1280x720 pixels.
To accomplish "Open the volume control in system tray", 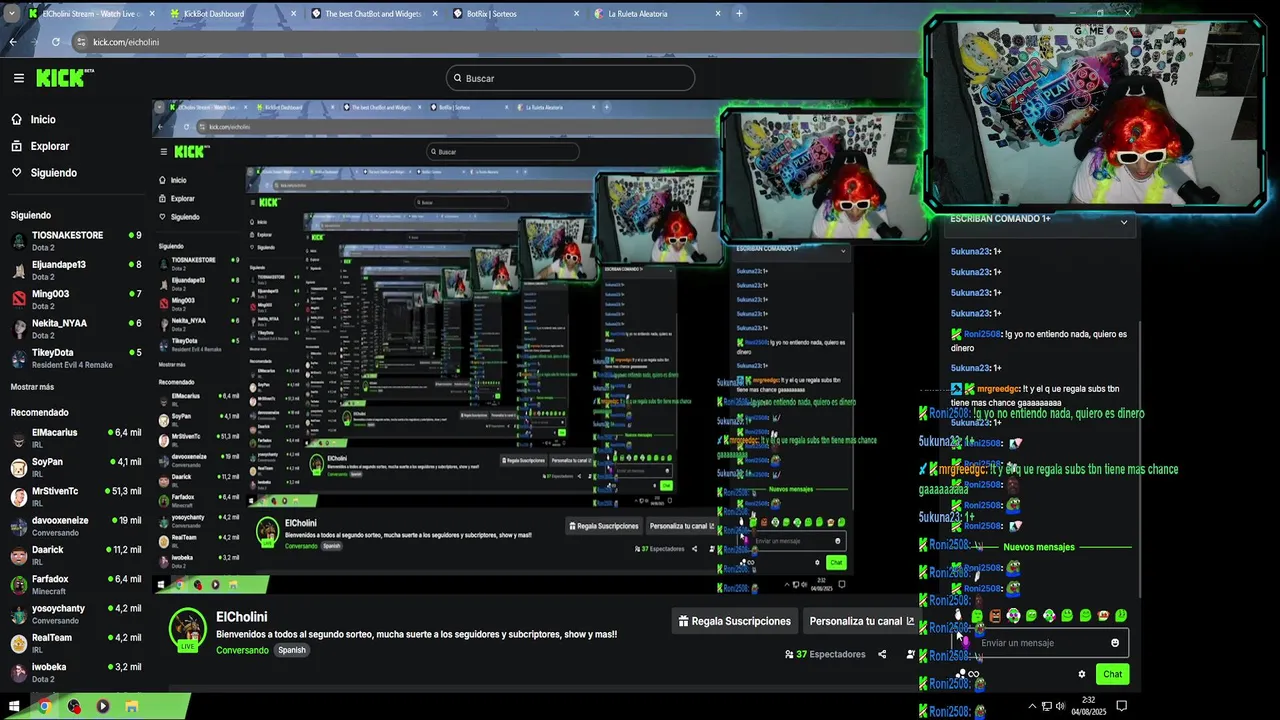I will 1060,706.
